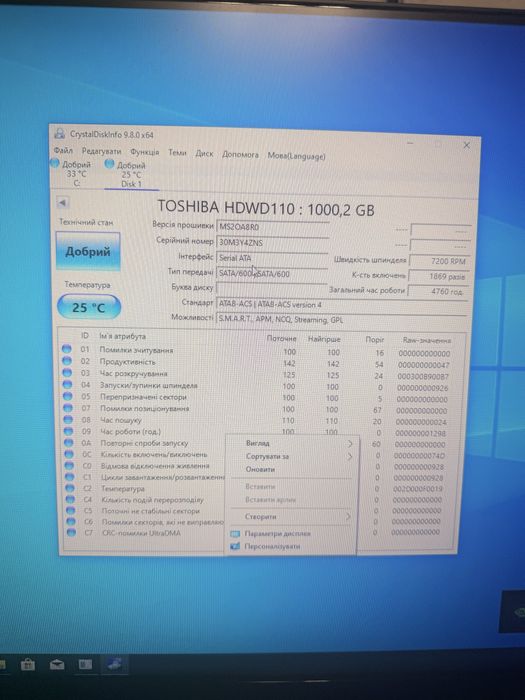Click status circle for 03 Час розкручування

coord(67,372)
